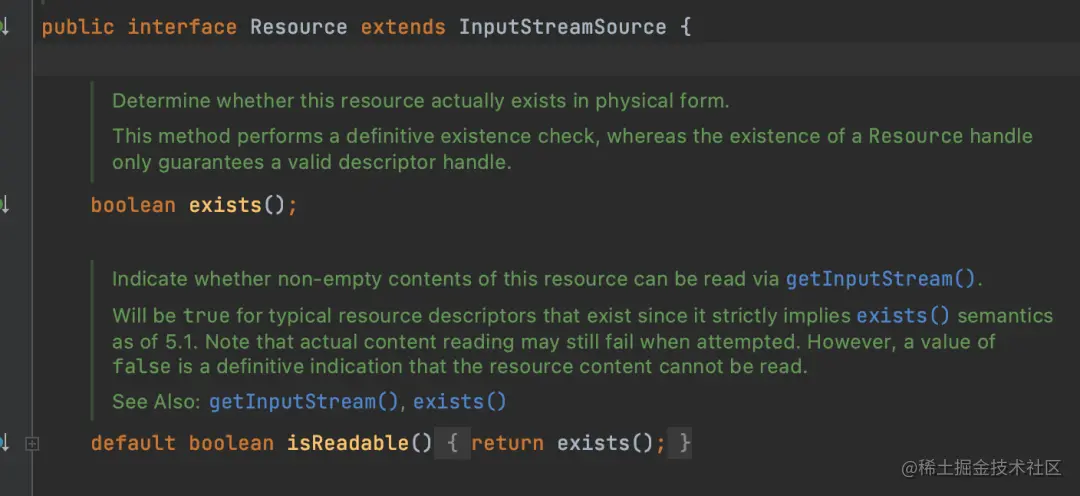Open the getInputStream() link in the first doc sentence
The height and width of the screenshot is (496, 1080).
(x=881, y=279)
